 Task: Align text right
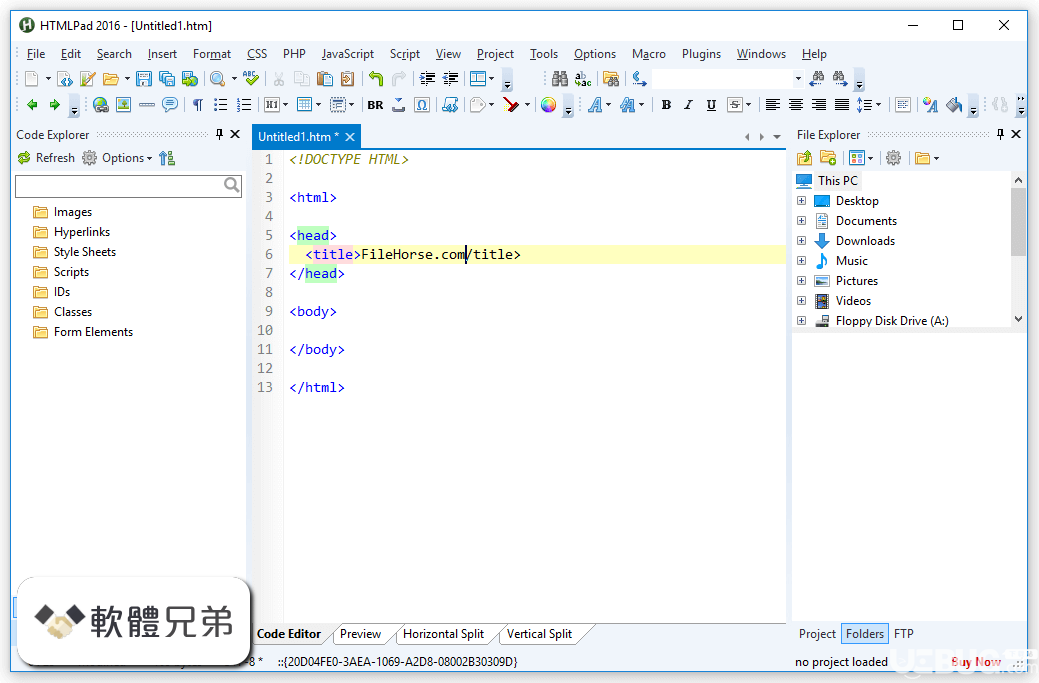click(x=819, y=105)
